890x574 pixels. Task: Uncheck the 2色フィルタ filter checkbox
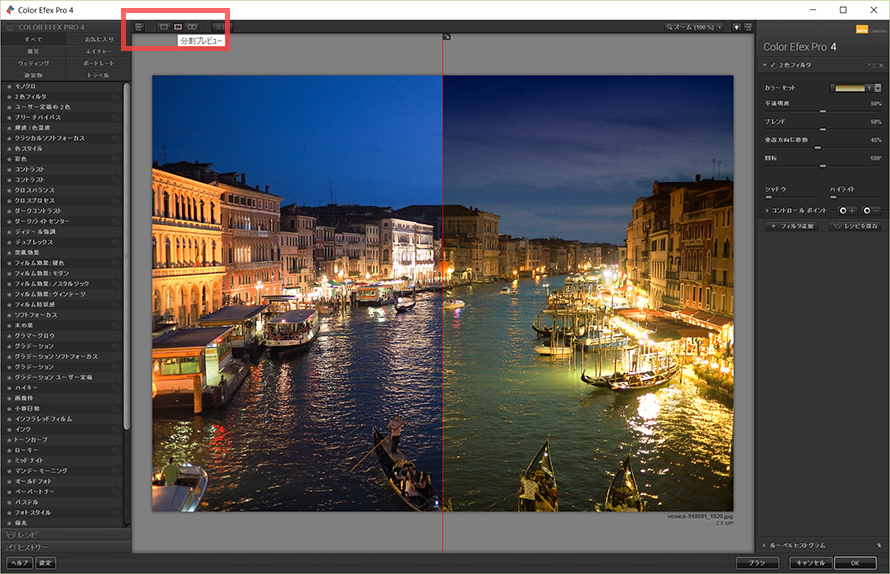(773, 65)
